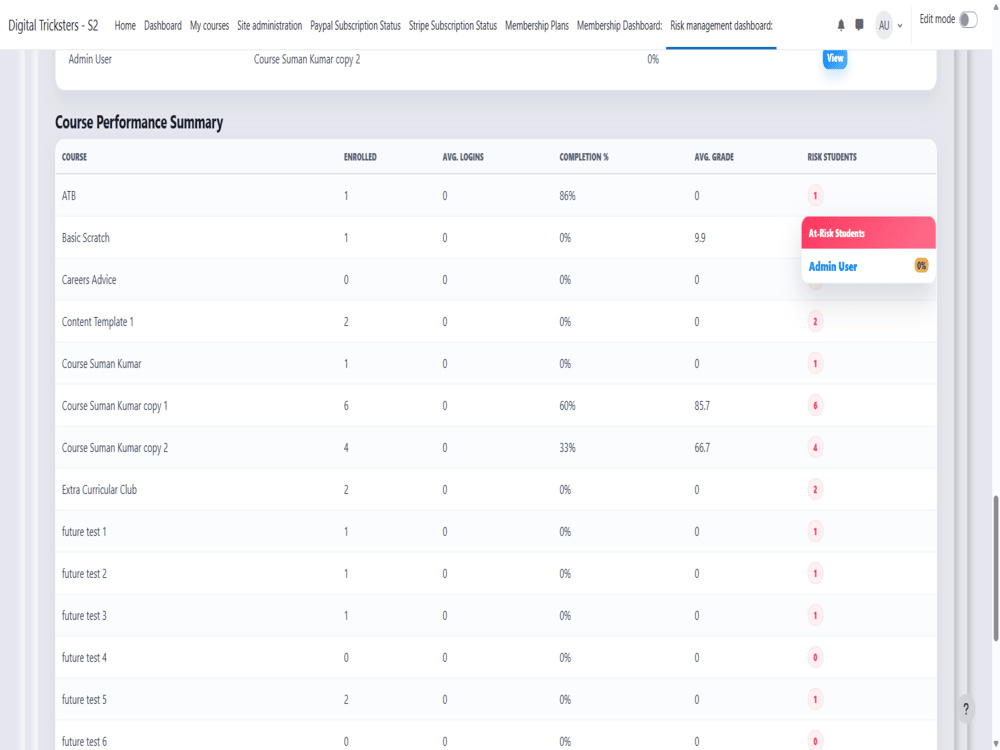The image size is (1000, 750).
Task: Select 'Course Suman Kumar copy 2' in top row
Action: (307, 59)
